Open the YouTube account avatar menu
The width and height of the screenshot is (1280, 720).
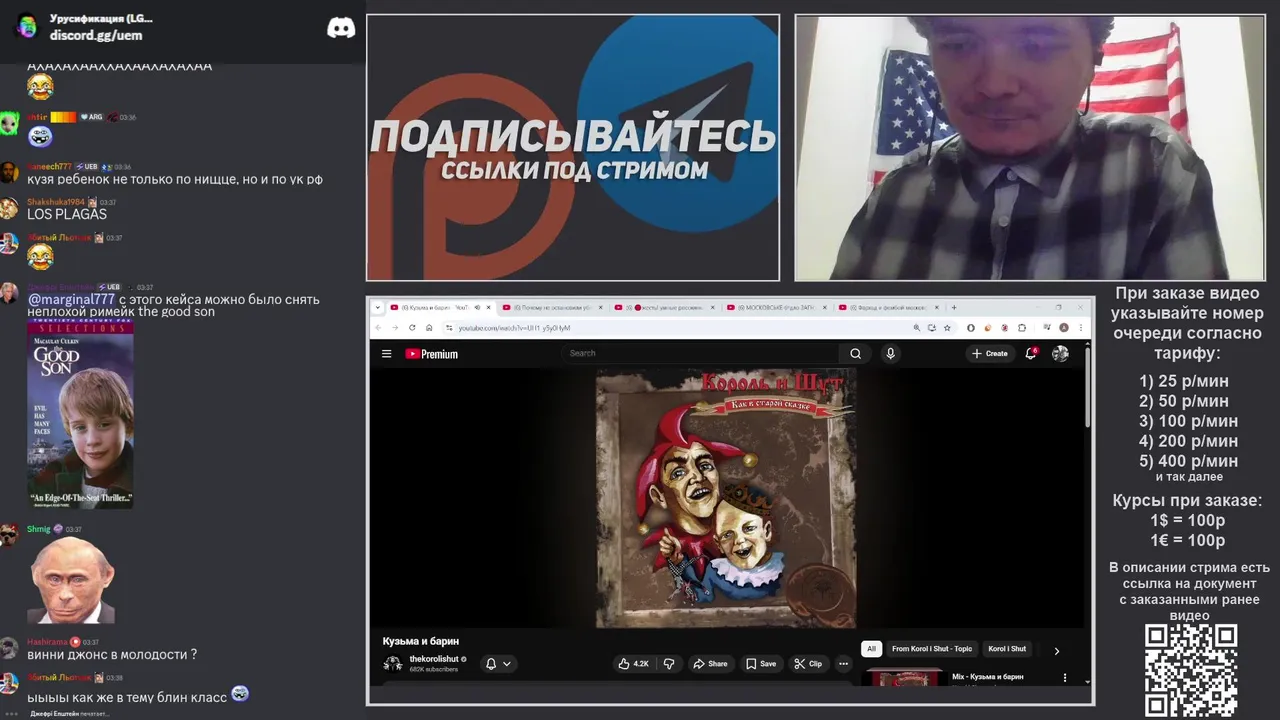(1060, 353)
